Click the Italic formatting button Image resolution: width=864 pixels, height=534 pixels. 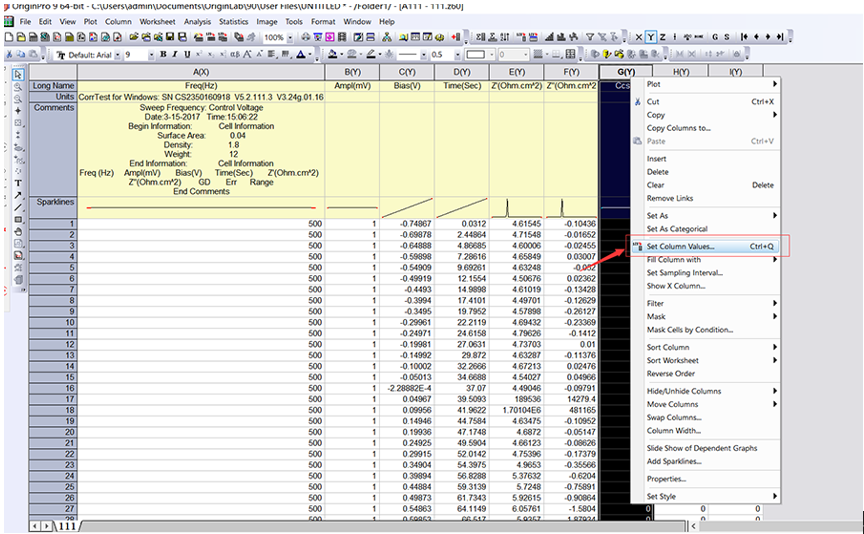pyautogui.click(x=175, y=54)
